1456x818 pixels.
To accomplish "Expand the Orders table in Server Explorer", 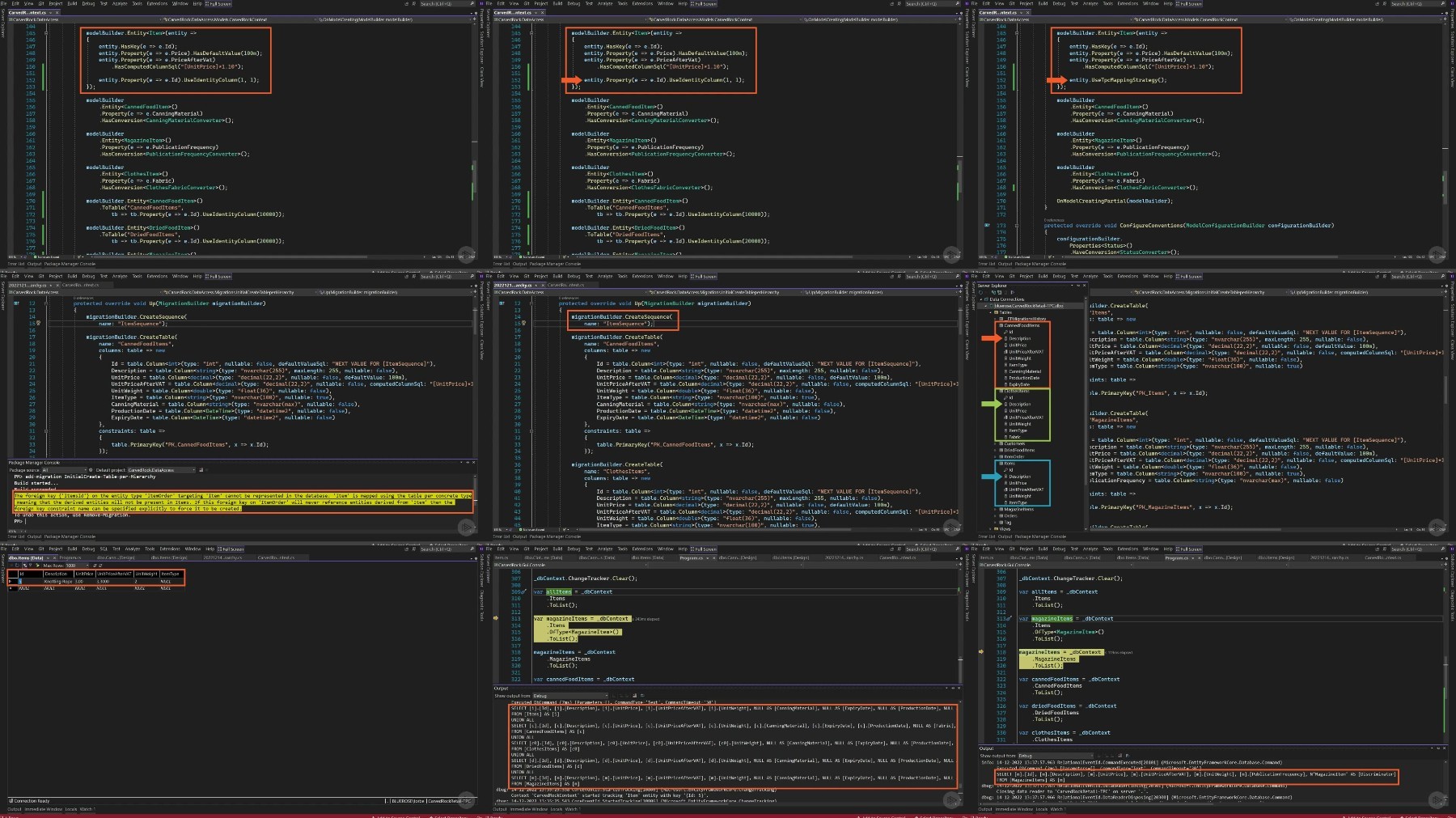I will (x=995, y=515).
